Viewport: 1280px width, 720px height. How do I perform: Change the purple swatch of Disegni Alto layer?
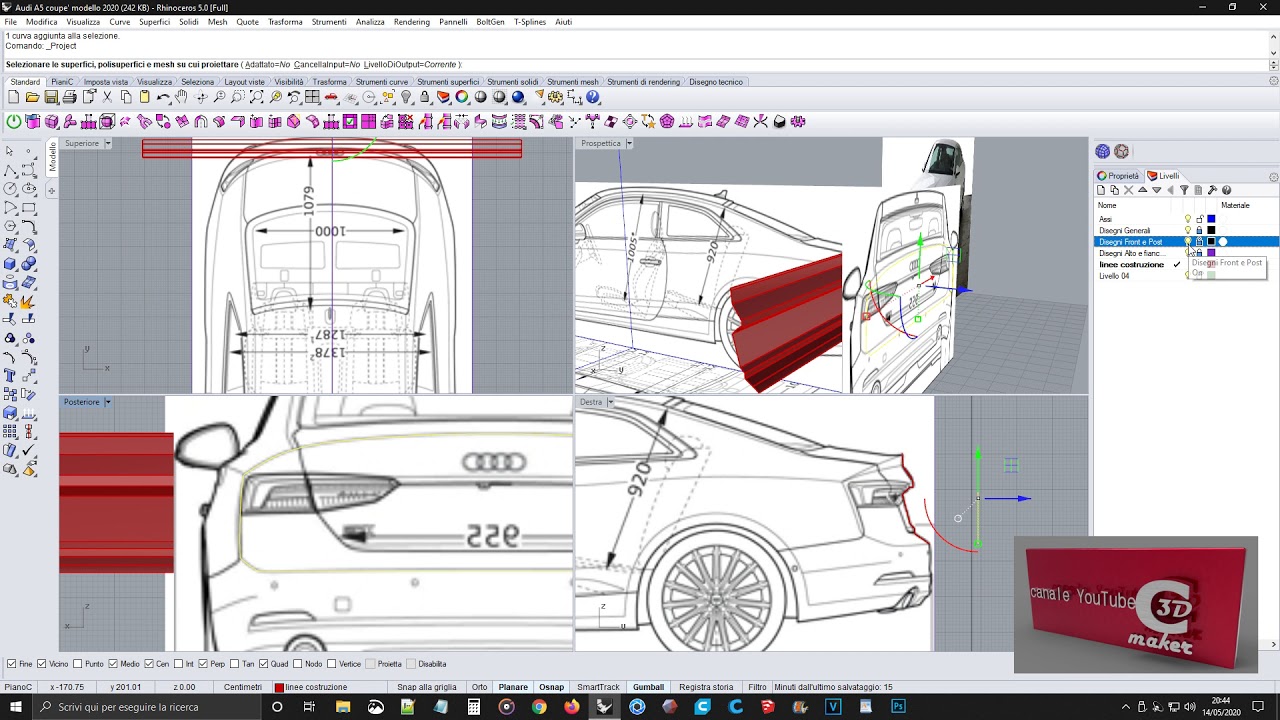(x=1211, y=253)
